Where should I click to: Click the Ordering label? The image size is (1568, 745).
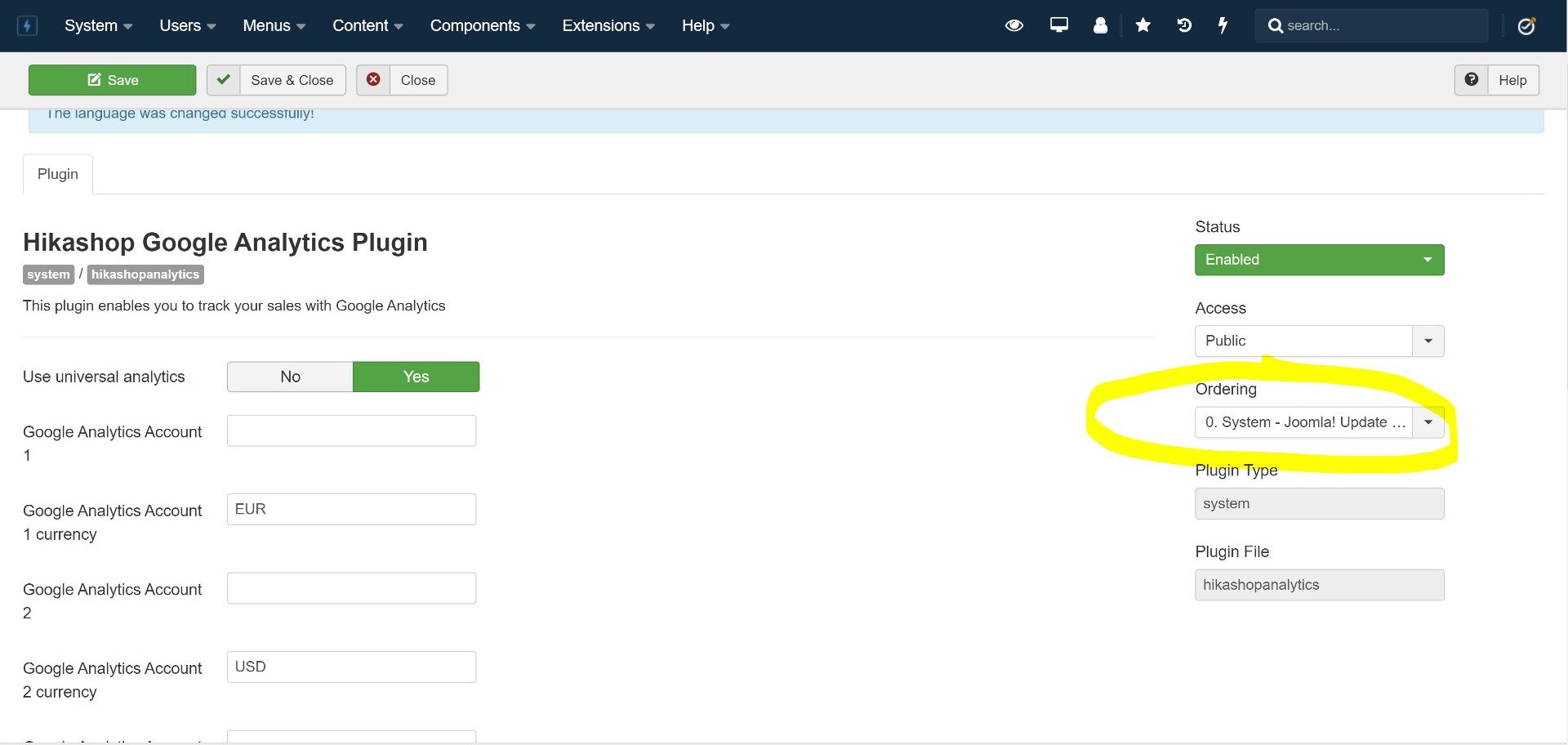pyautogui.click(x=1226, y=389)
